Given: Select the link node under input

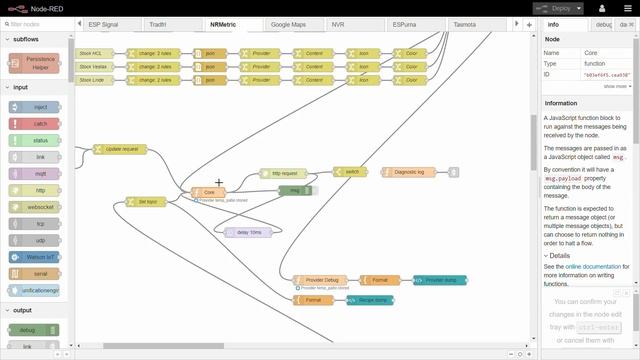Looking at the screenshot, I should point(34,157).
